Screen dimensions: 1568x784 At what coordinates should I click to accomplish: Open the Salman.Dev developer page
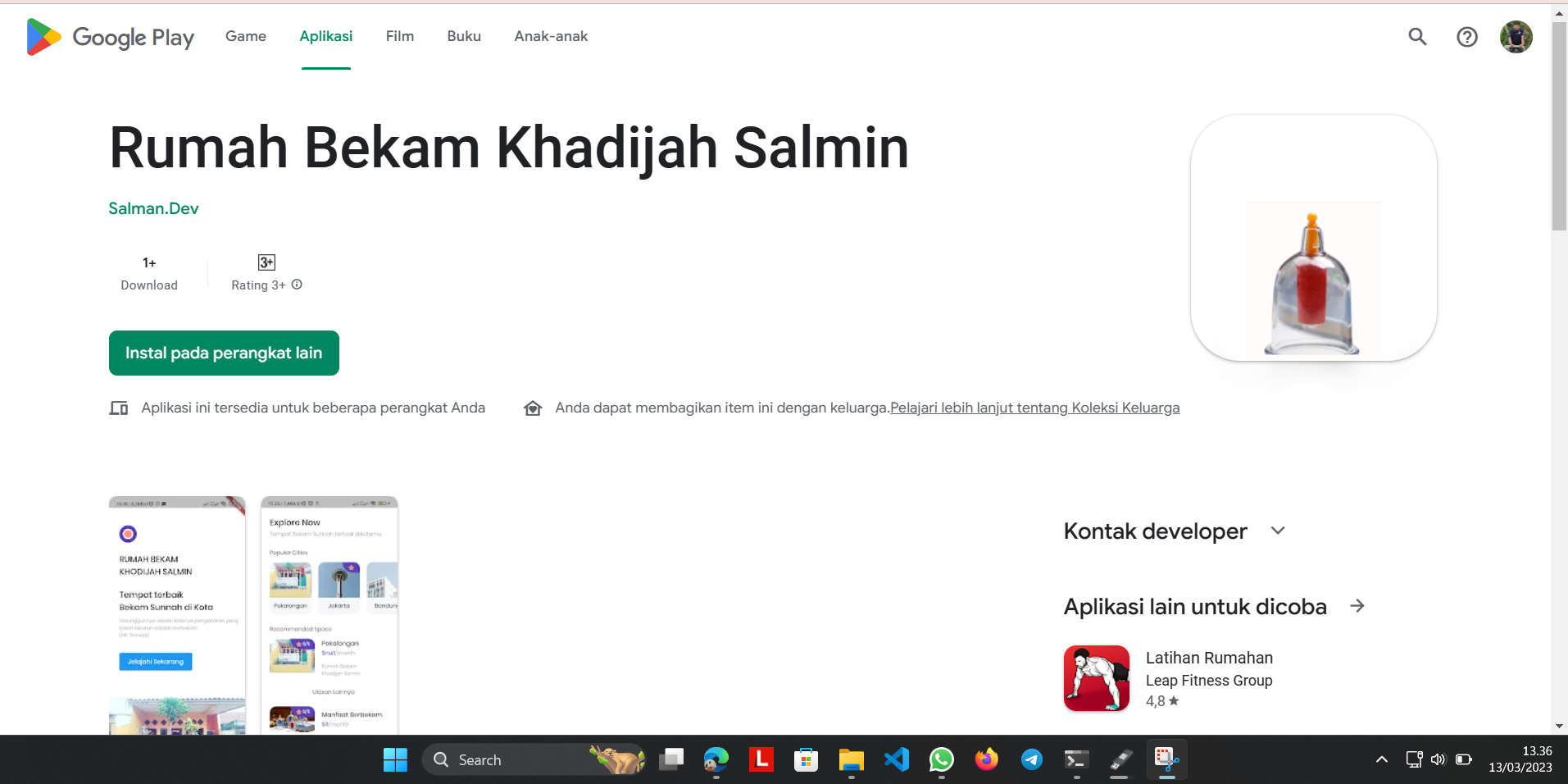[x=153, y=208]
